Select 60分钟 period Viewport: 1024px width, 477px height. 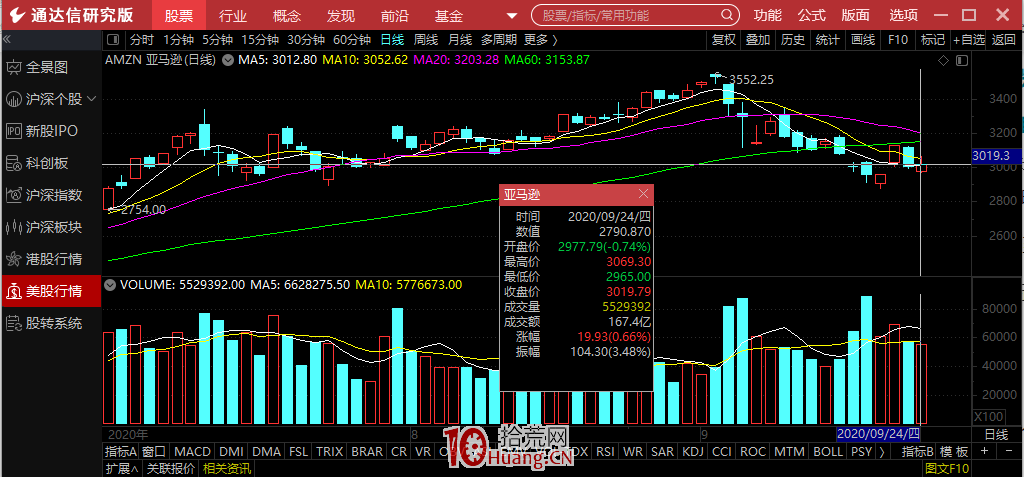351,40
